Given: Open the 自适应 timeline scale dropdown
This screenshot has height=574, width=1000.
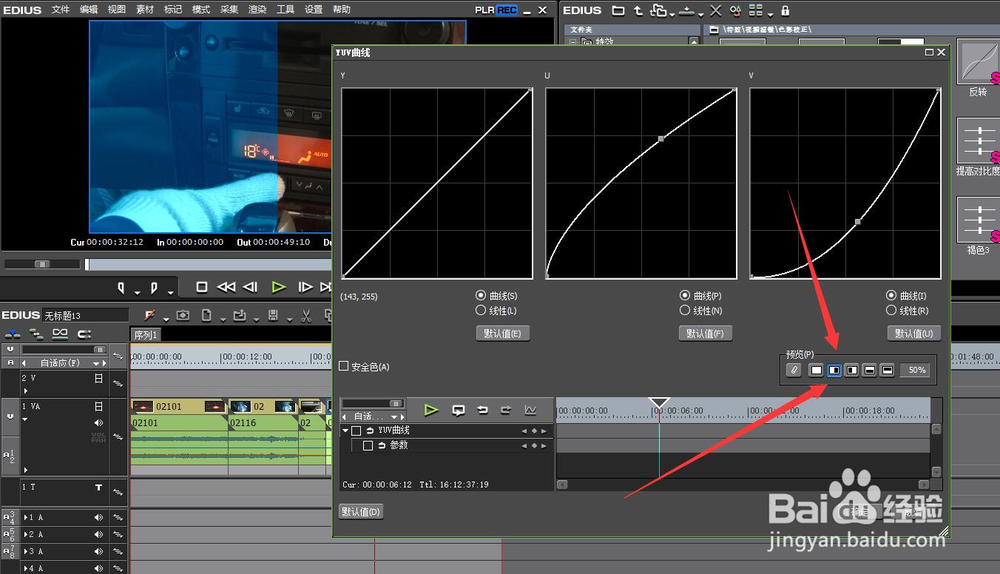Looking at the screenshot, I should 96,363.
